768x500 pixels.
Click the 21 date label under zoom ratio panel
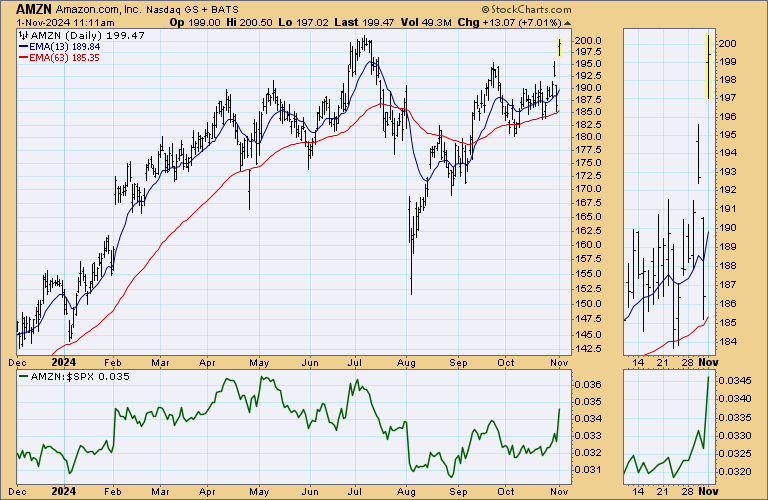[x=663, y=491]
